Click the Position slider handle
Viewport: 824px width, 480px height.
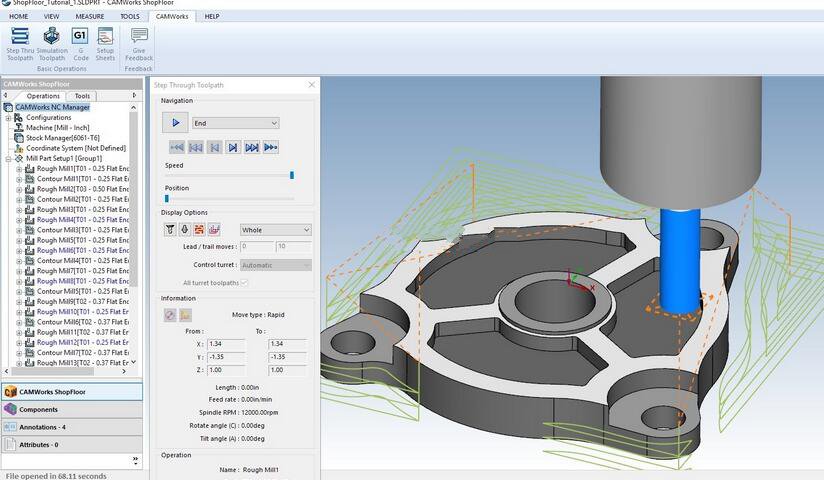click(167, 199)
